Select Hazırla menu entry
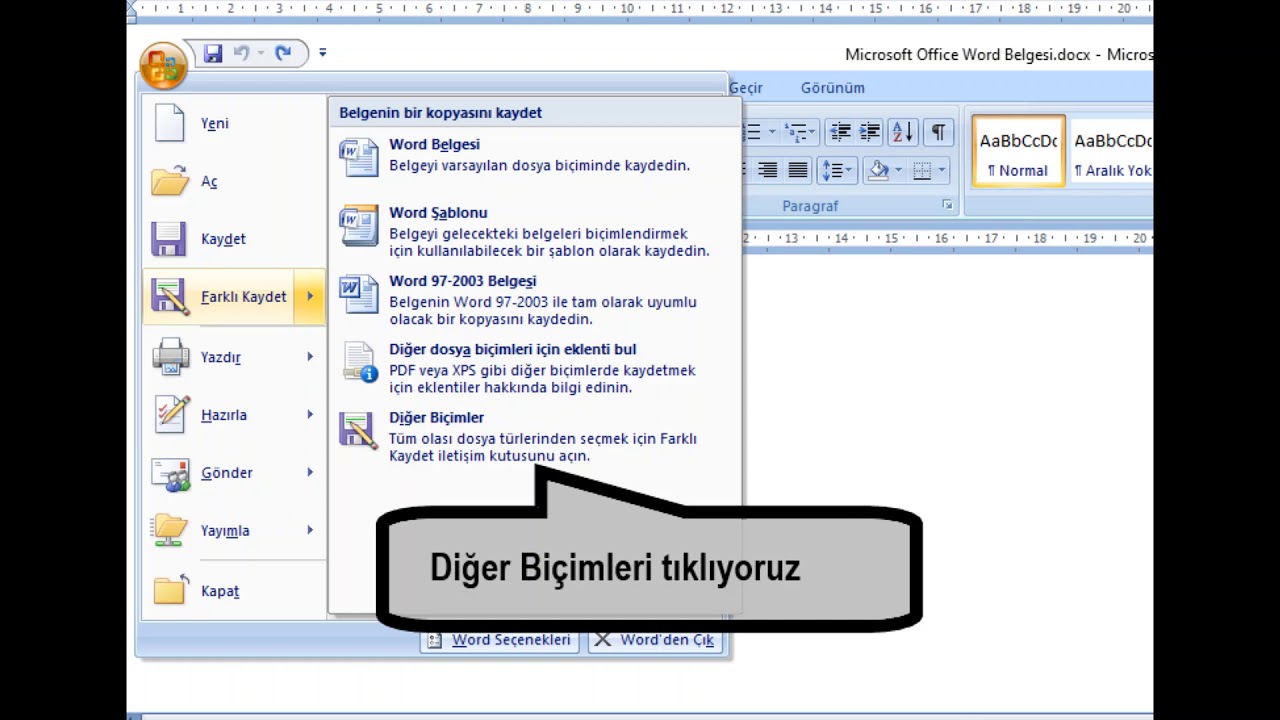 (219, 415)
